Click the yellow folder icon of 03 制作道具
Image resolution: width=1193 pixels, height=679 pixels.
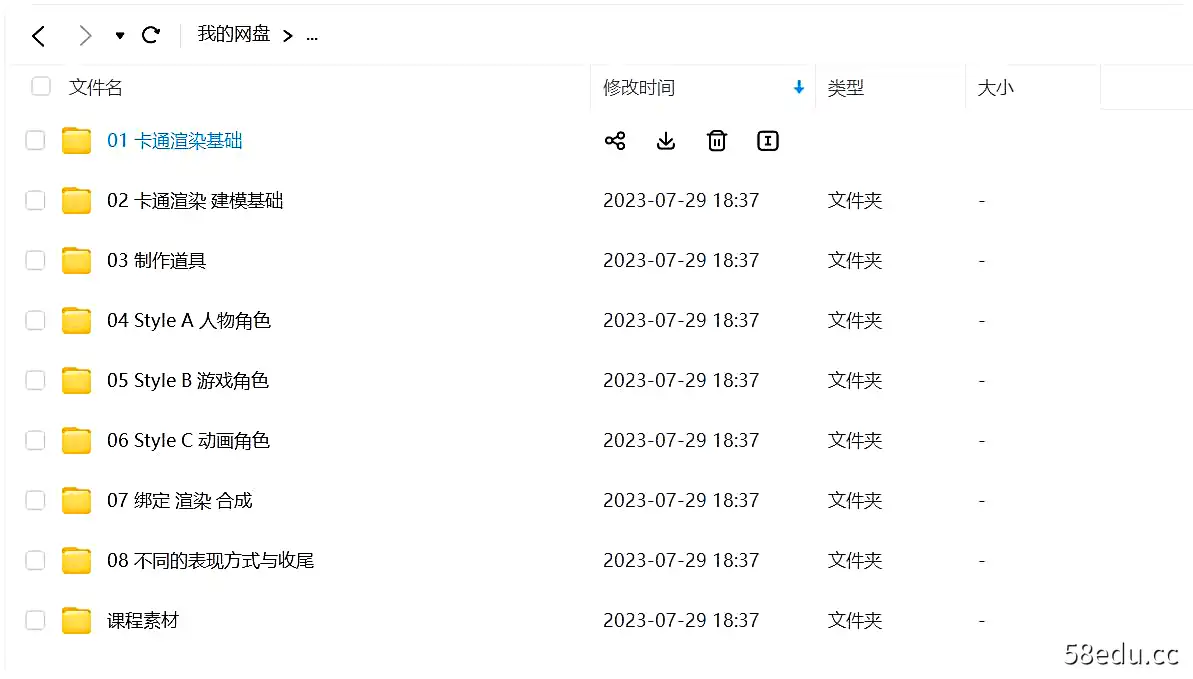tap(76, 260)
